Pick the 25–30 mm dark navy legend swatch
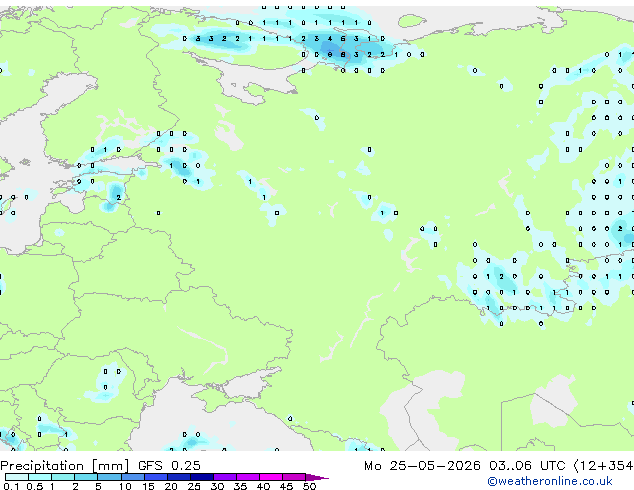Image resolution: width=634 pixels, height=490 pixels. [202, 477]
